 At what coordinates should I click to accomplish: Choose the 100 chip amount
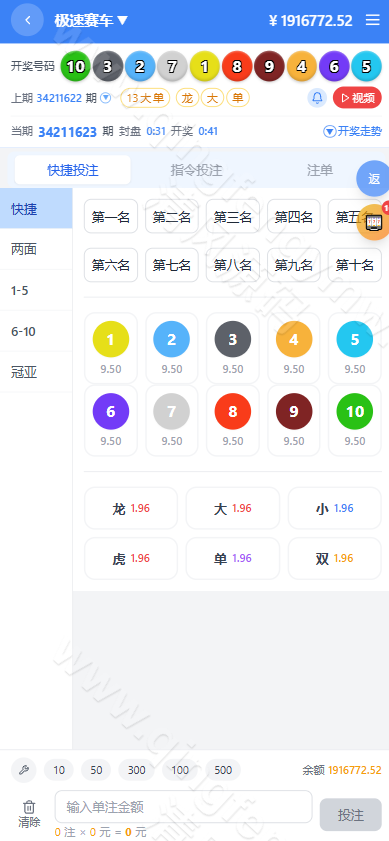click(180, 770)
